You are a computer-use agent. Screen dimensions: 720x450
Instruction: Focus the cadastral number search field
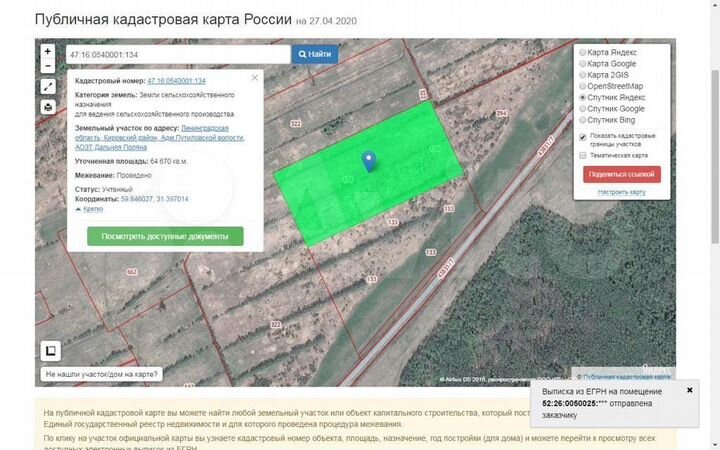(178, 55)
